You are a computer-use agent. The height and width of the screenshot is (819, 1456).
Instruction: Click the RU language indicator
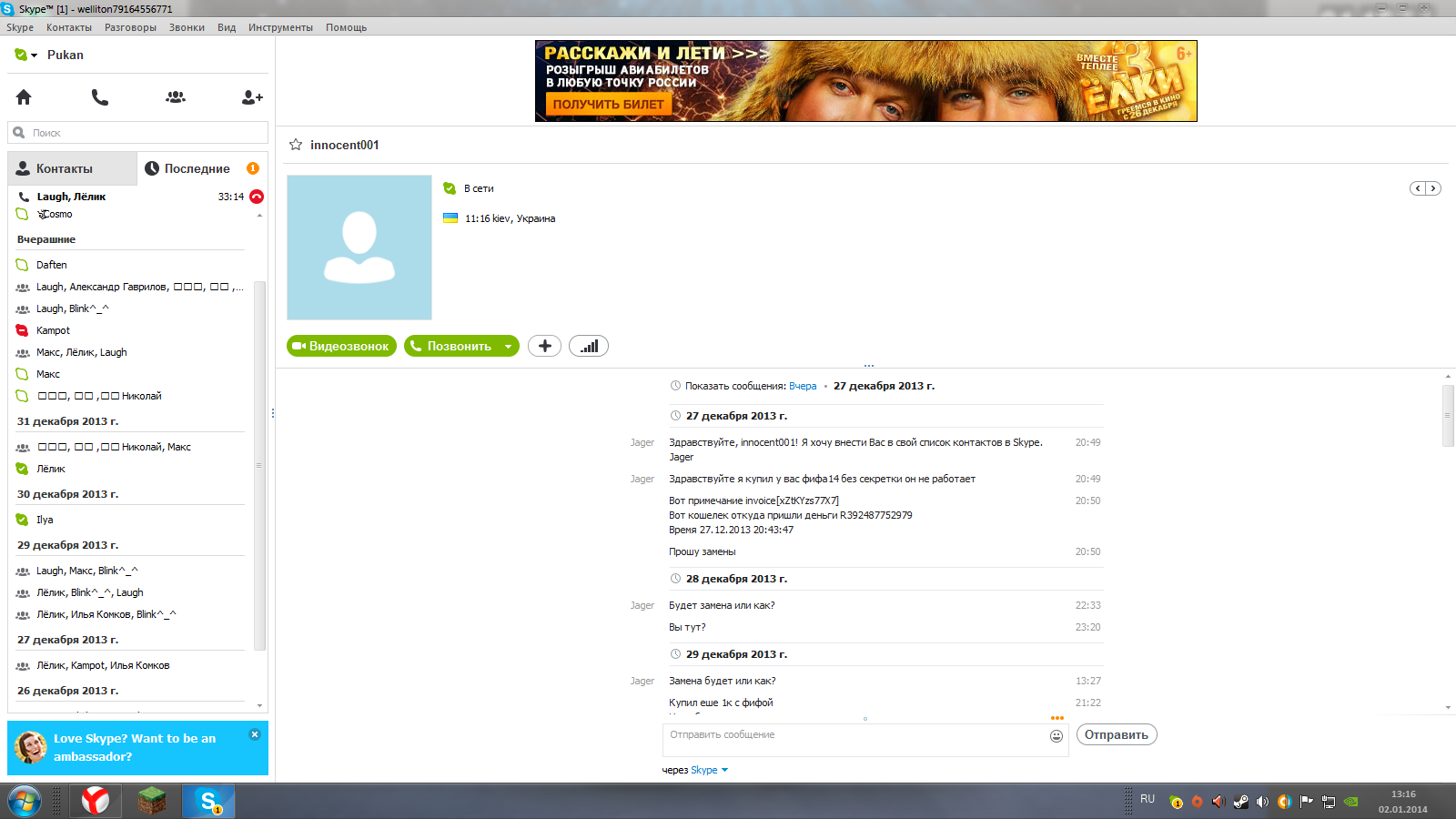[x=1148, y=799]
